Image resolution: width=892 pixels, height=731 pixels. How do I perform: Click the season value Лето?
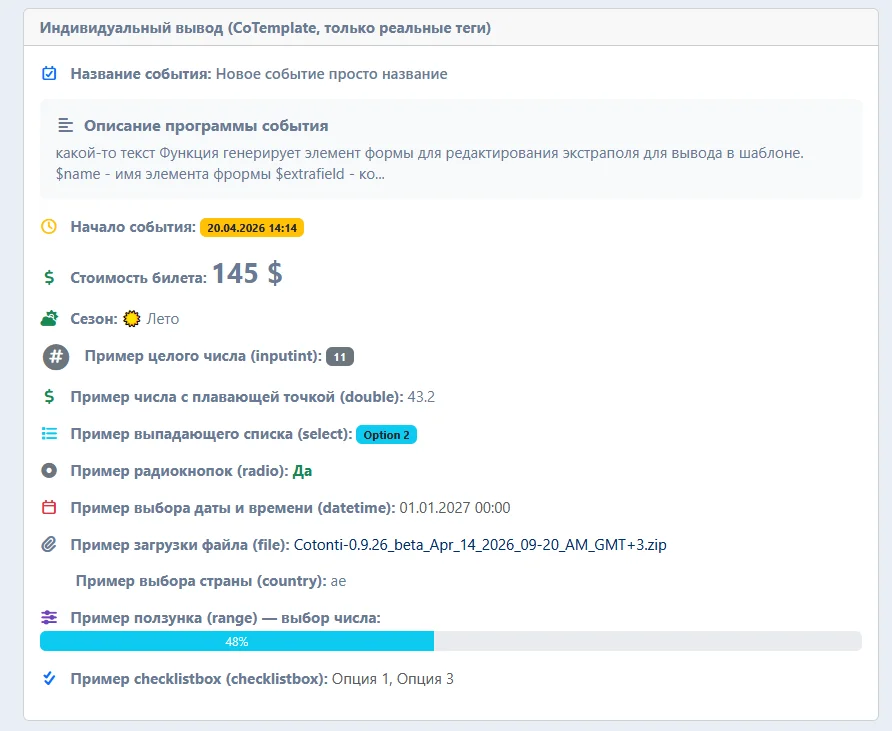(x=163, y=319)
